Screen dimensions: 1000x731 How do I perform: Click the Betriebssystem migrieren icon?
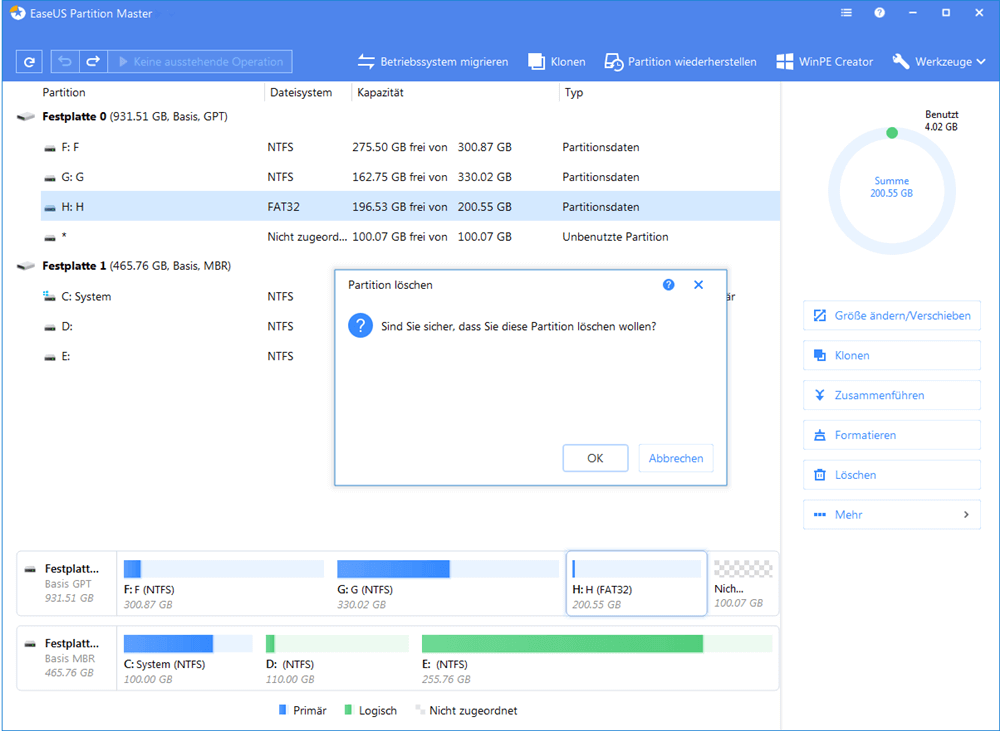[366, 61]
